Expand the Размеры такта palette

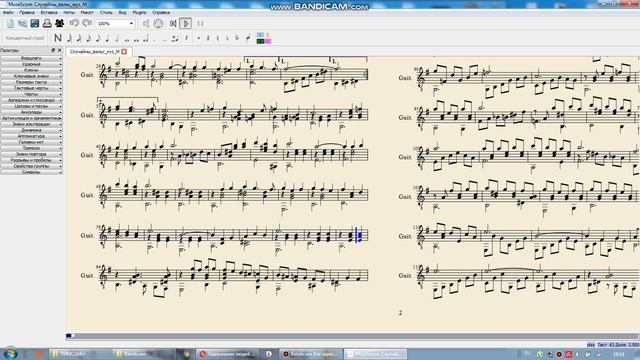pos(31,82)
